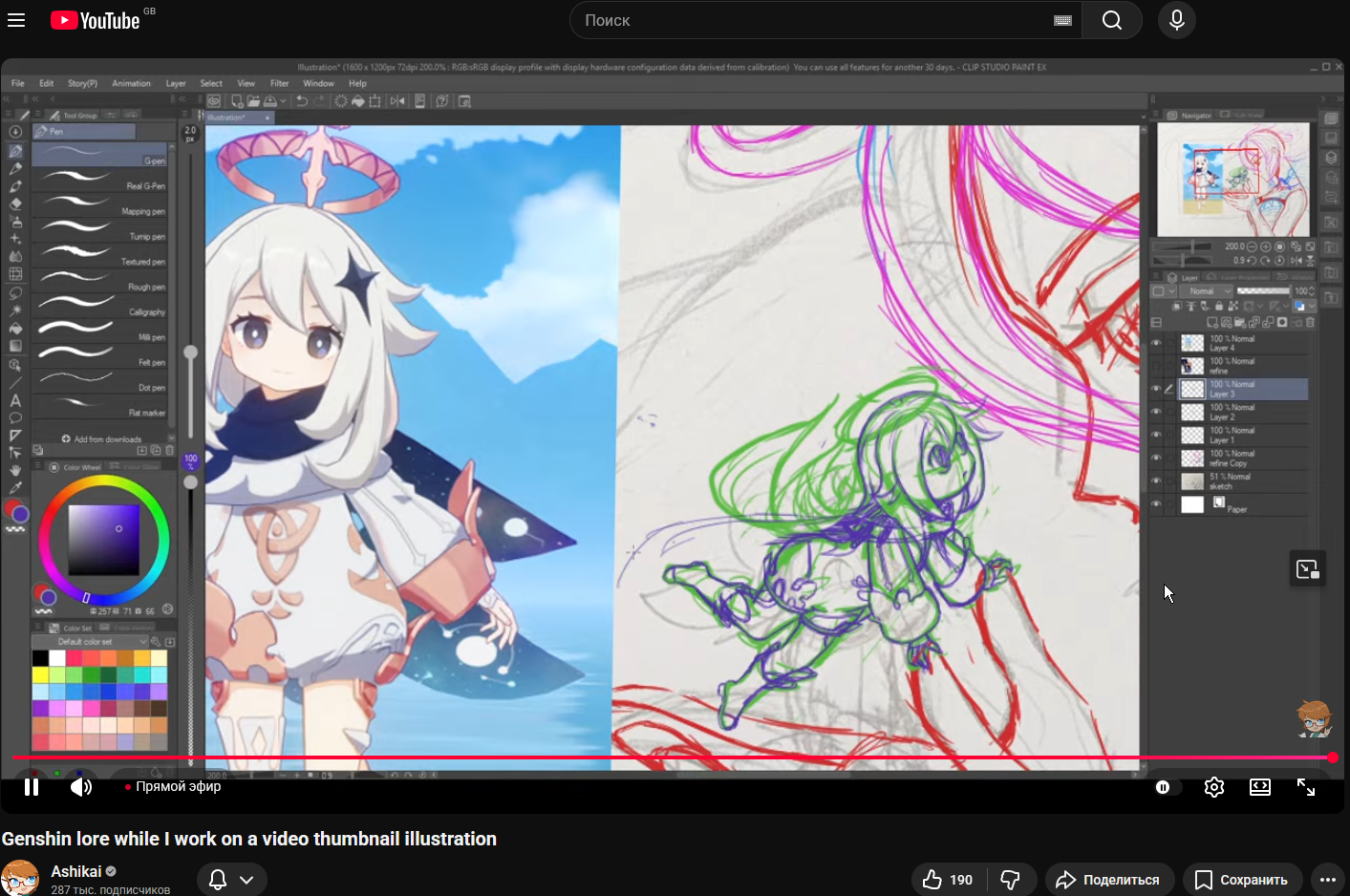
Task: Toggle visibility of Layer 2
Action: tap(1157, 412)
